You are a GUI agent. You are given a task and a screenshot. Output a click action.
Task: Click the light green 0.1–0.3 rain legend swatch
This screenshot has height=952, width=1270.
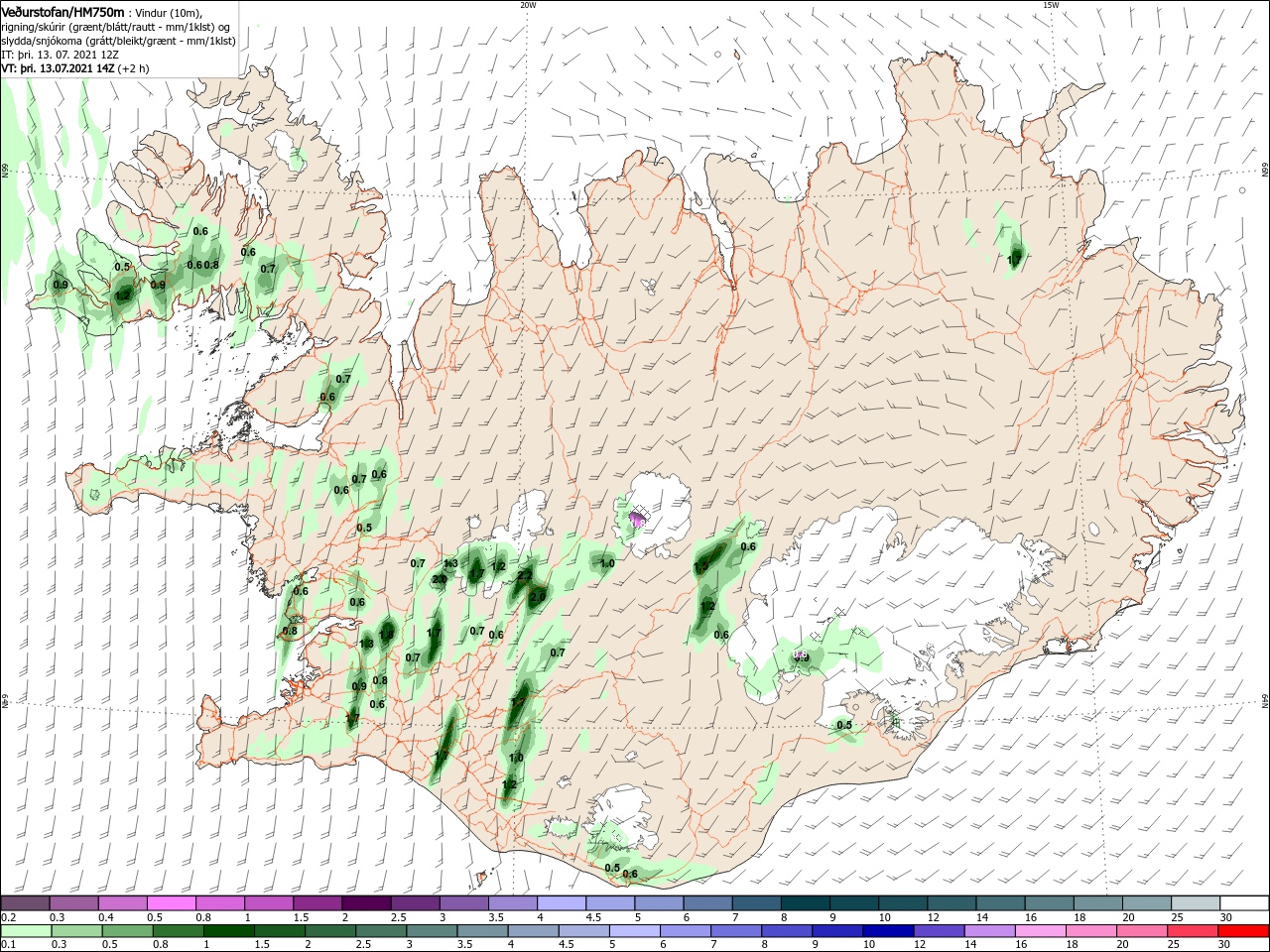25,931
